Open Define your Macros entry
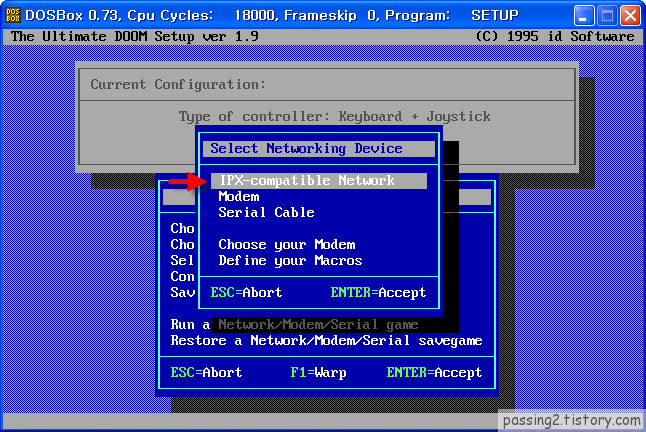 (x=290, y=261)
